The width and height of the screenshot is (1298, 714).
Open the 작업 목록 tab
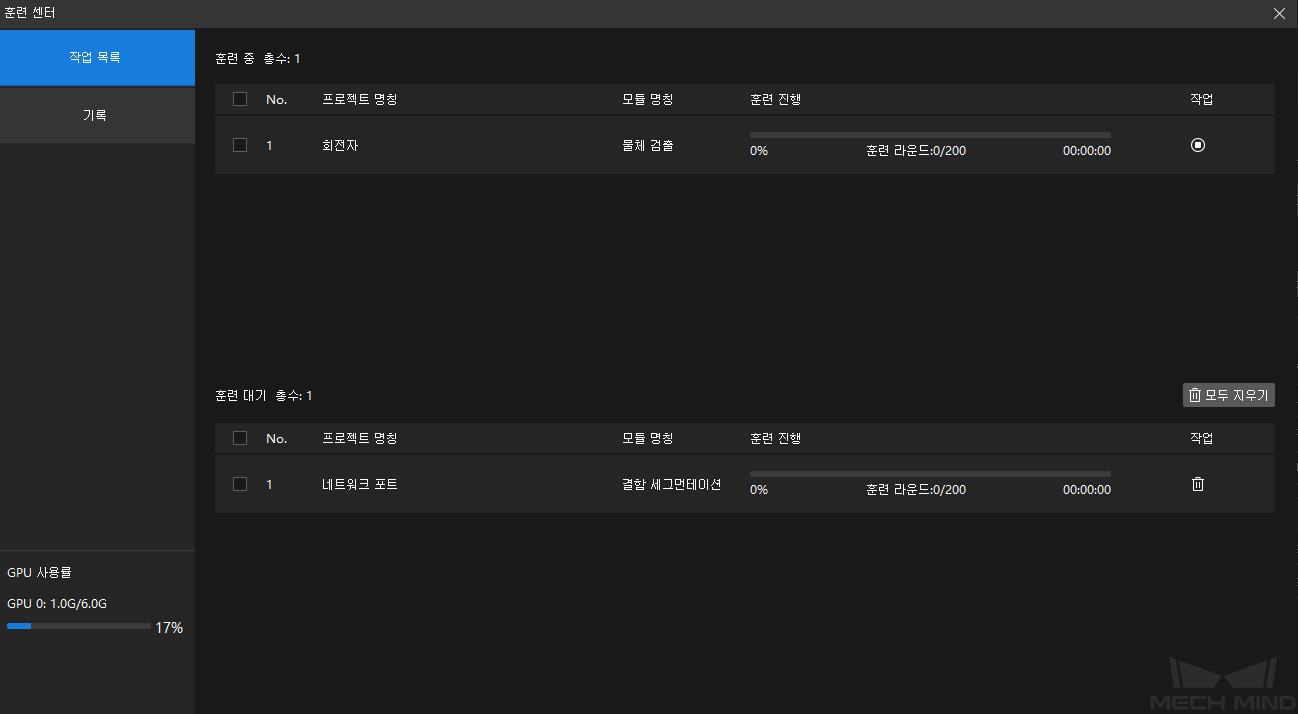(x=97, y=58)
